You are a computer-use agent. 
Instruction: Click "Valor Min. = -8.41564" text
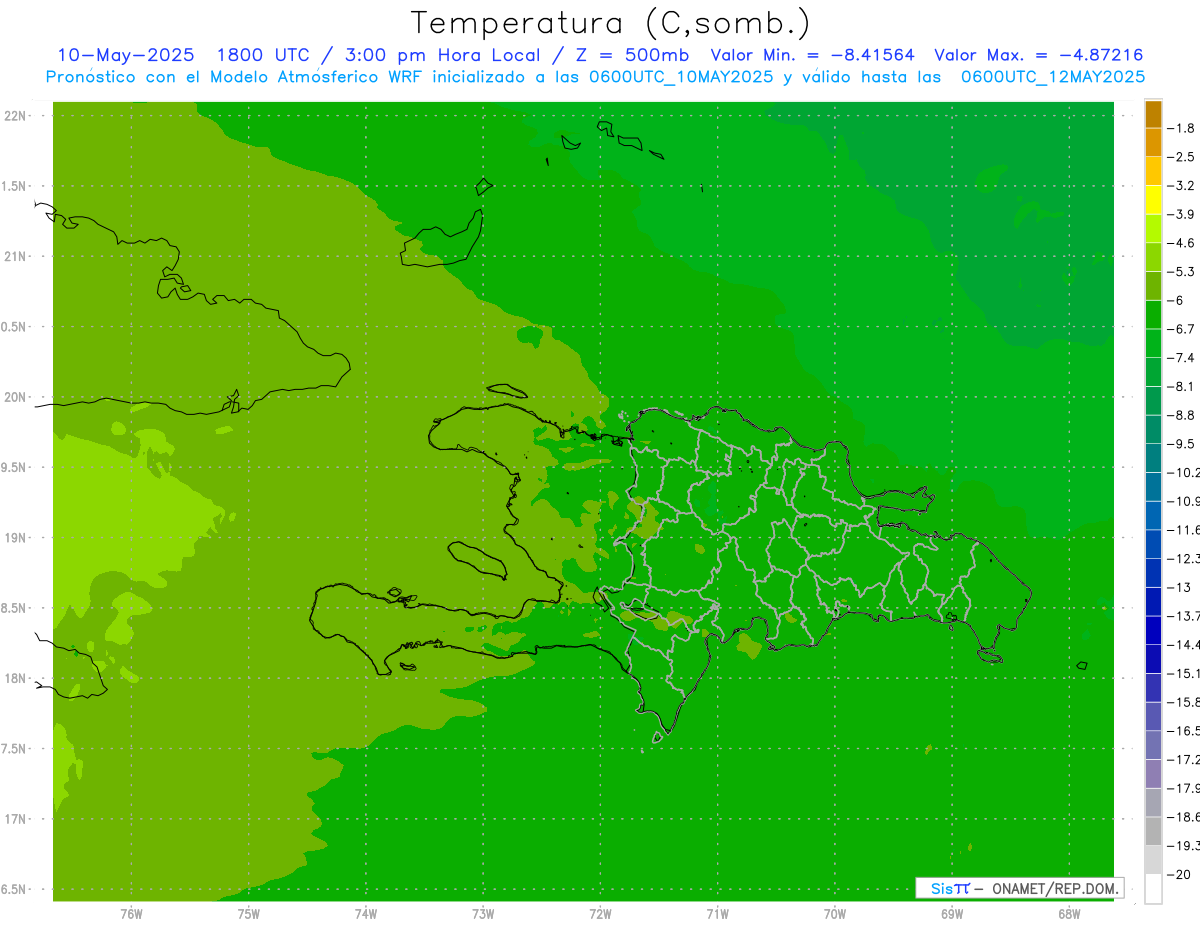point(812,55)
